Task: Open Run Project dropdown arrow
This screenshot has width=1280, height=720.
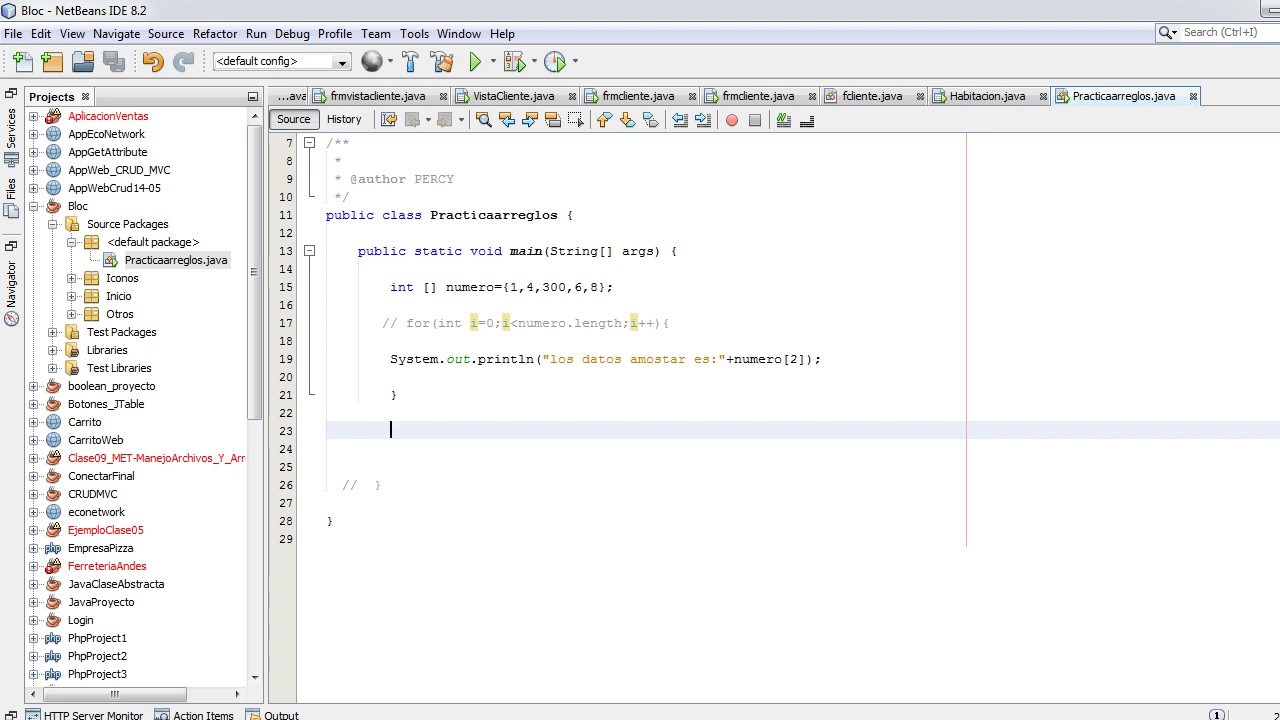Action: [493, 62]
